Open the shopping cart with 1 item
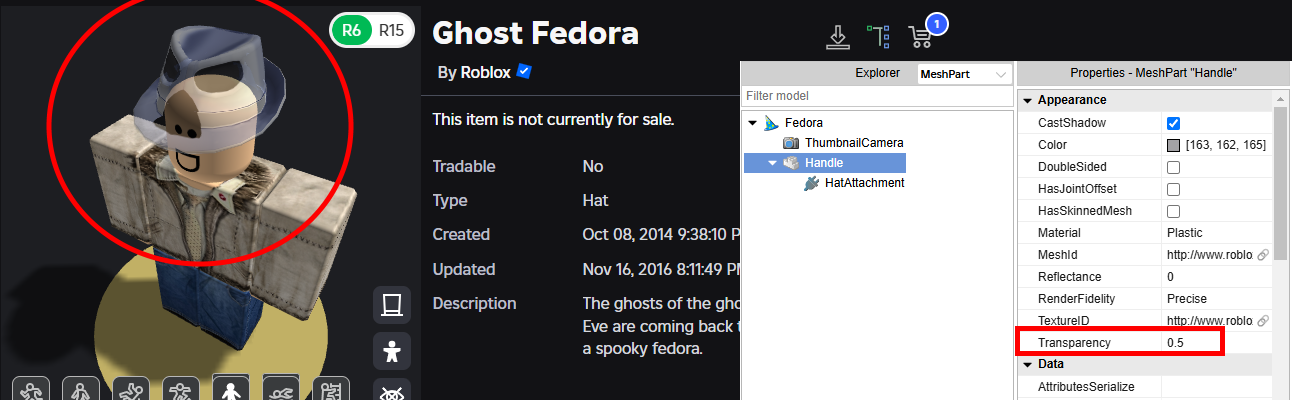Screen dimensions: 1292x400 [x=921, y=37]
